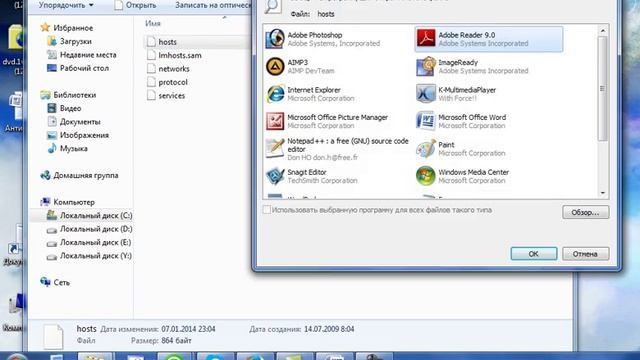Open Домашняя группа in sidebar

coord(79,176)
